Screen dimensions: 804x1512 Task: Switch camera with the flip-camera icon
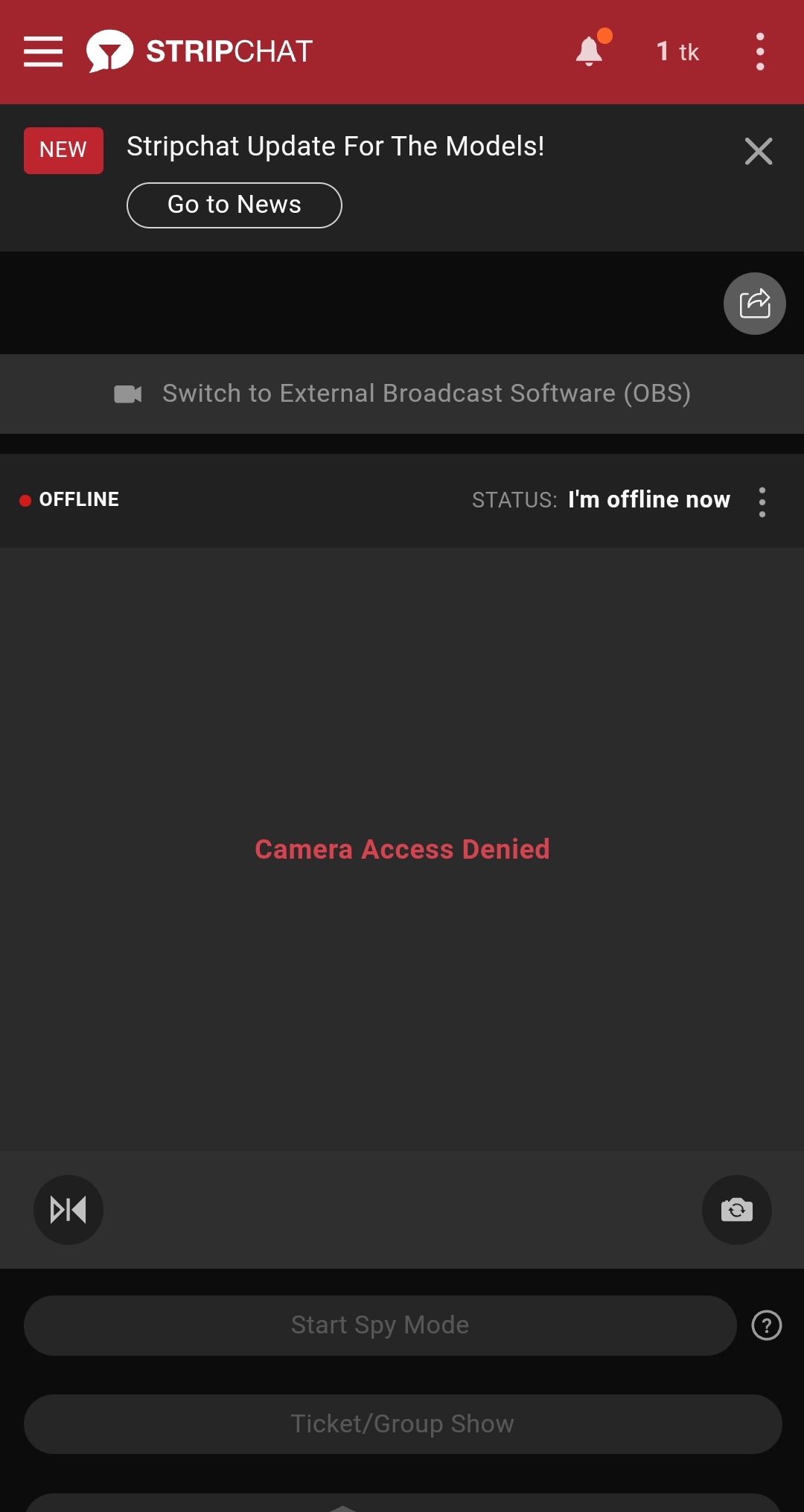click(737, 1210)
